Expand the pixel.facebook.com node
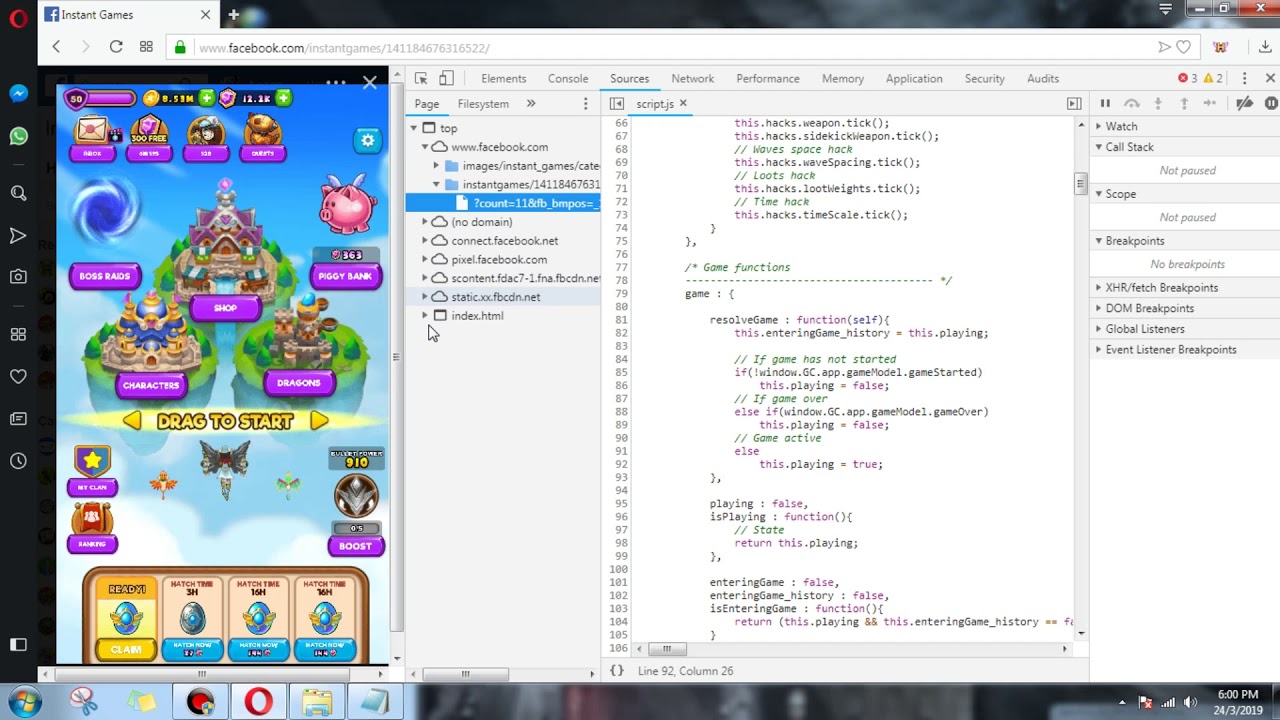Image resolution: width=1280 pixels, height=720 pixels. point(425,260)
